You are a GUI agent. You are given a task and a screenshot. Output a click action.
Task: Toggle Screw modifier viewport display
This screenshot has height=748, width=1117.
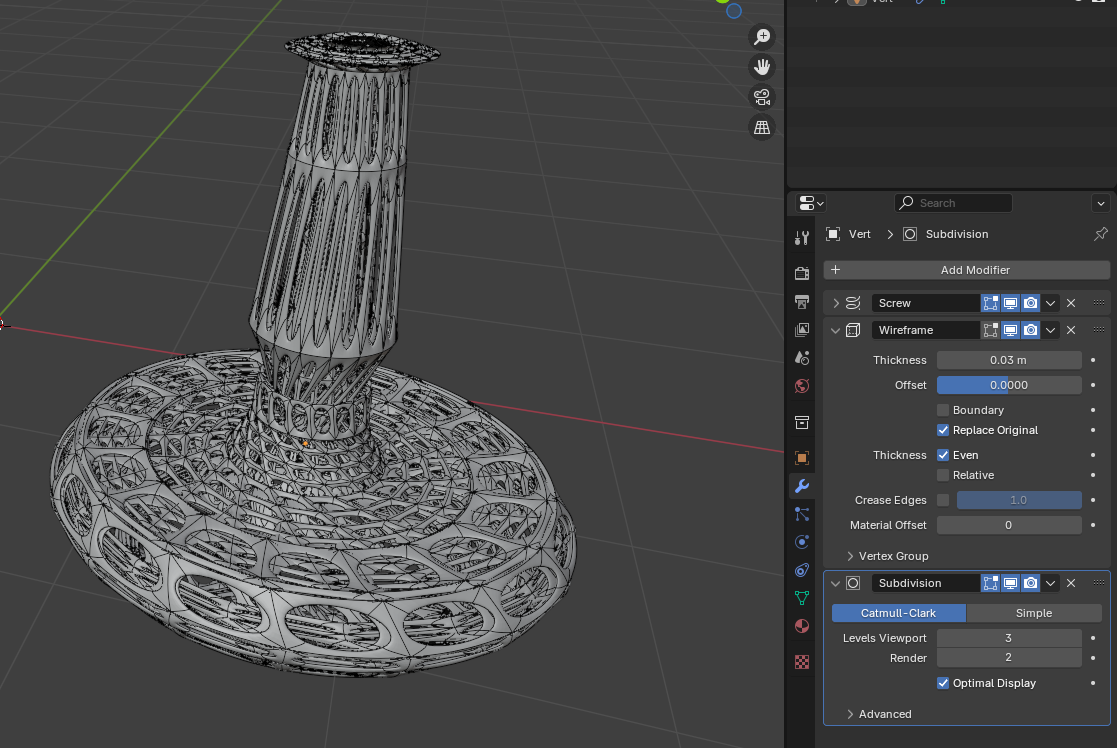pyautogui.click(x=1010, y=303)
